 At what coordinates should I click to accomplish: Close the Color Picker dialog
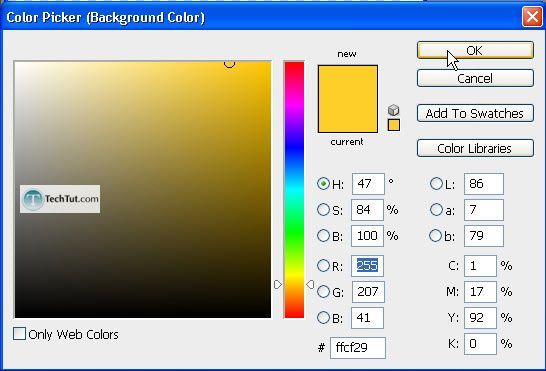(532, 17)
